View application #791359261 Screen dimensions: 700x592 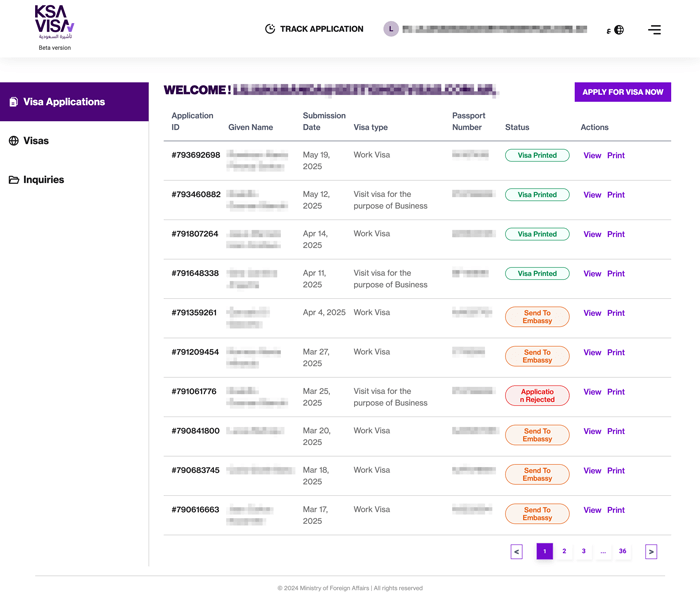tap(592, 313)
